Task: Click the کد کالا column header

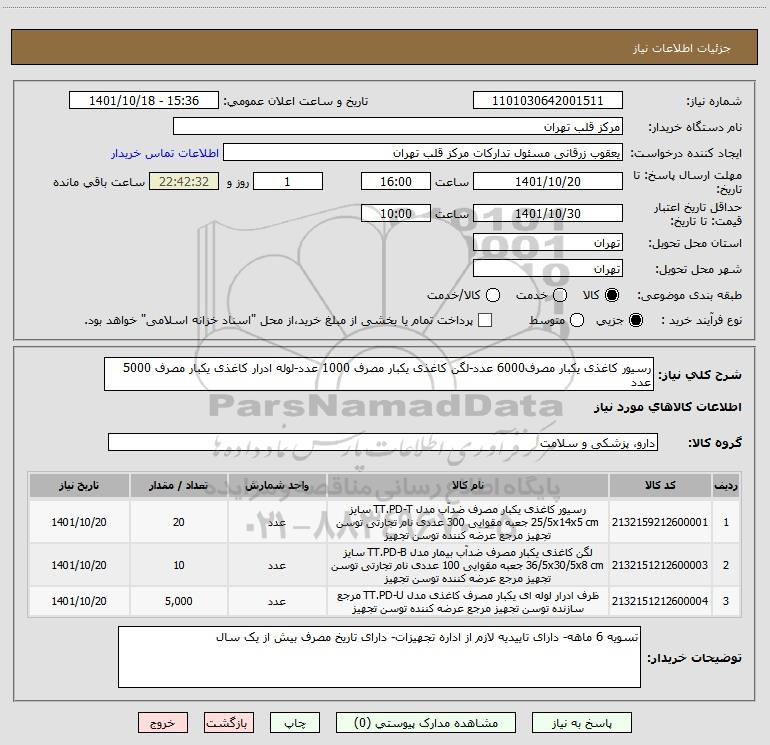Action: pos(660,485)
